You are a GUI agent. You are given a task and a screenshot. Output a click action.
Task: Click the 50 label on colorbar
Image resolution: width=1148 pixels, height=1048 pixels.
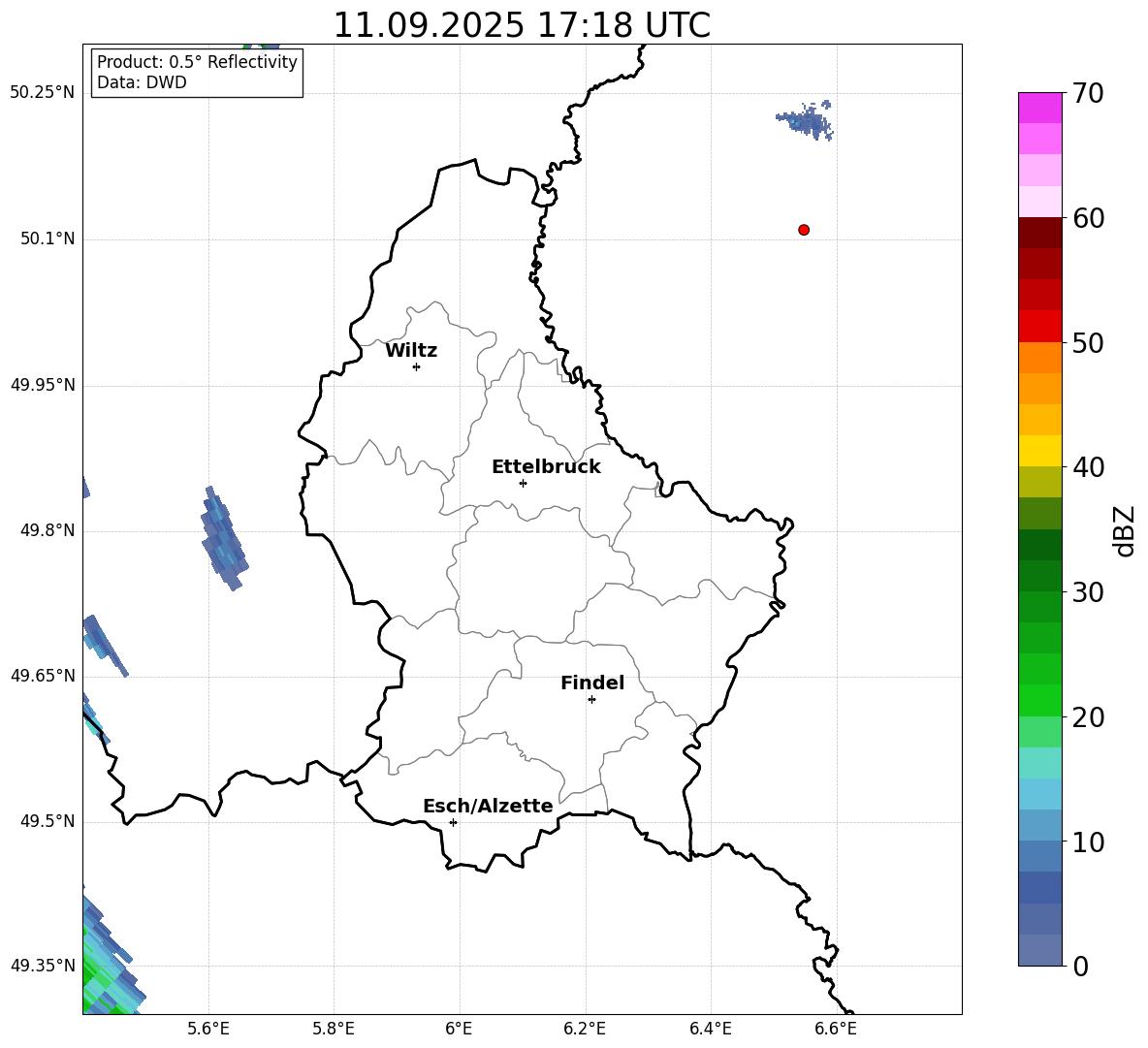point(1089,342)
